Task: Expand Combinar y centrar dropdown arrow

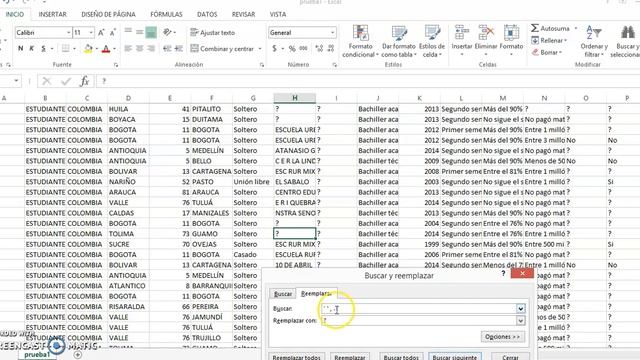Action: [260, 49]
